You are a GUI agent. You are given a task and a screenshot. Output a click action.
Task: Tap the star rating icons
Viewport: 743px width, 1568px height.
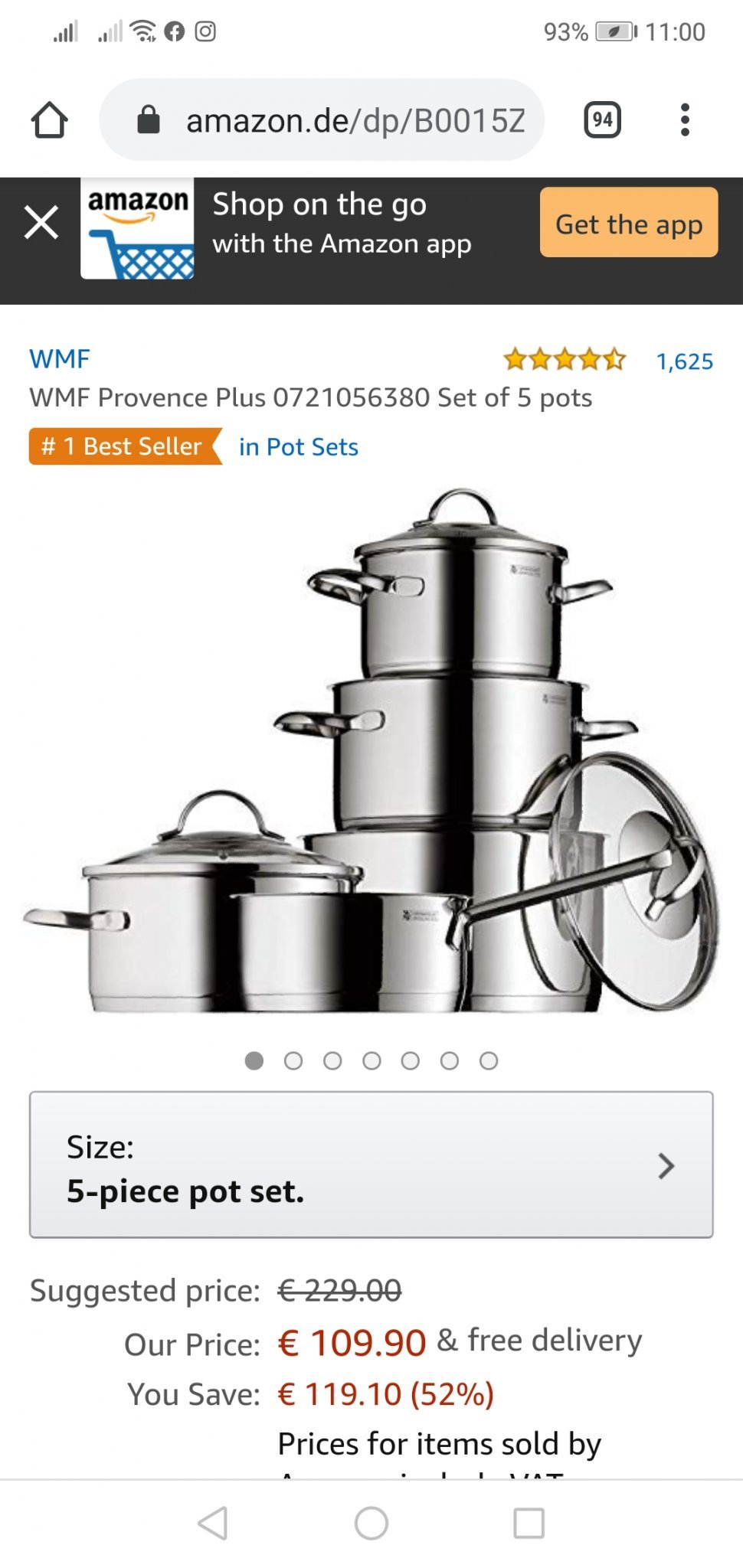[565, 359]
